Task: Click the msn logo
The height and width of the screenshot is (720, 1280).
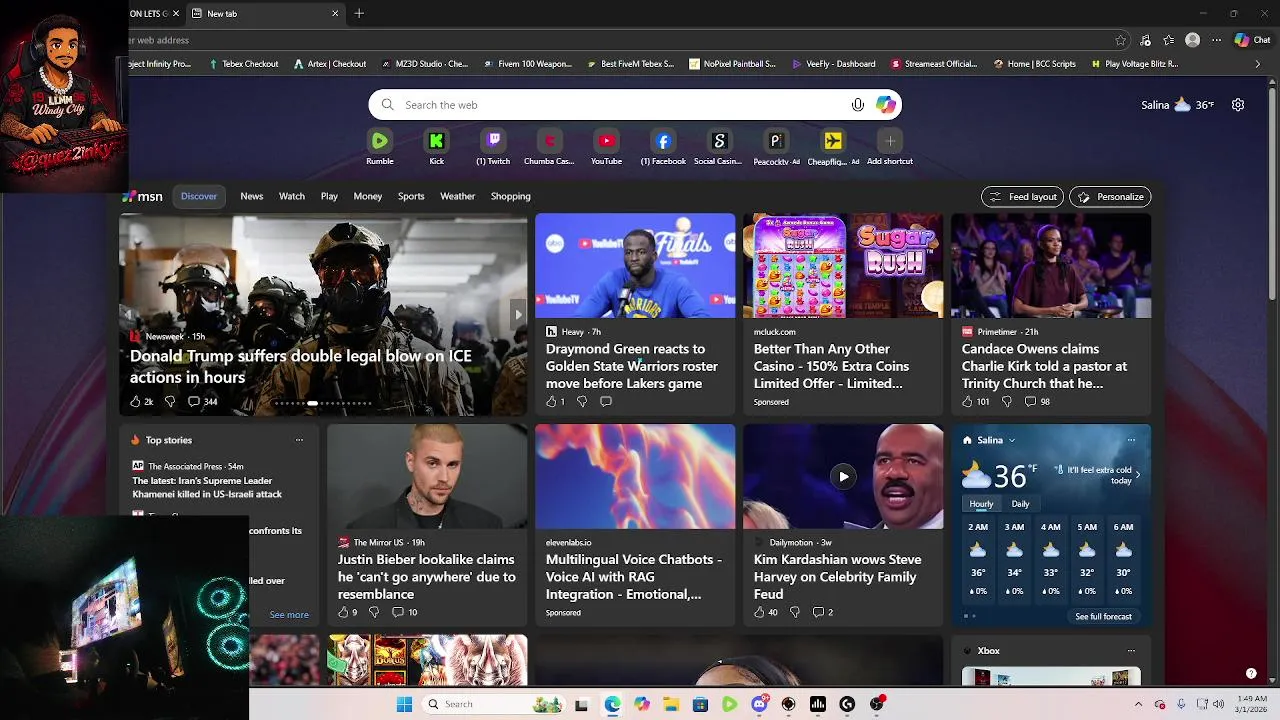Action: (x=143, y=197)
